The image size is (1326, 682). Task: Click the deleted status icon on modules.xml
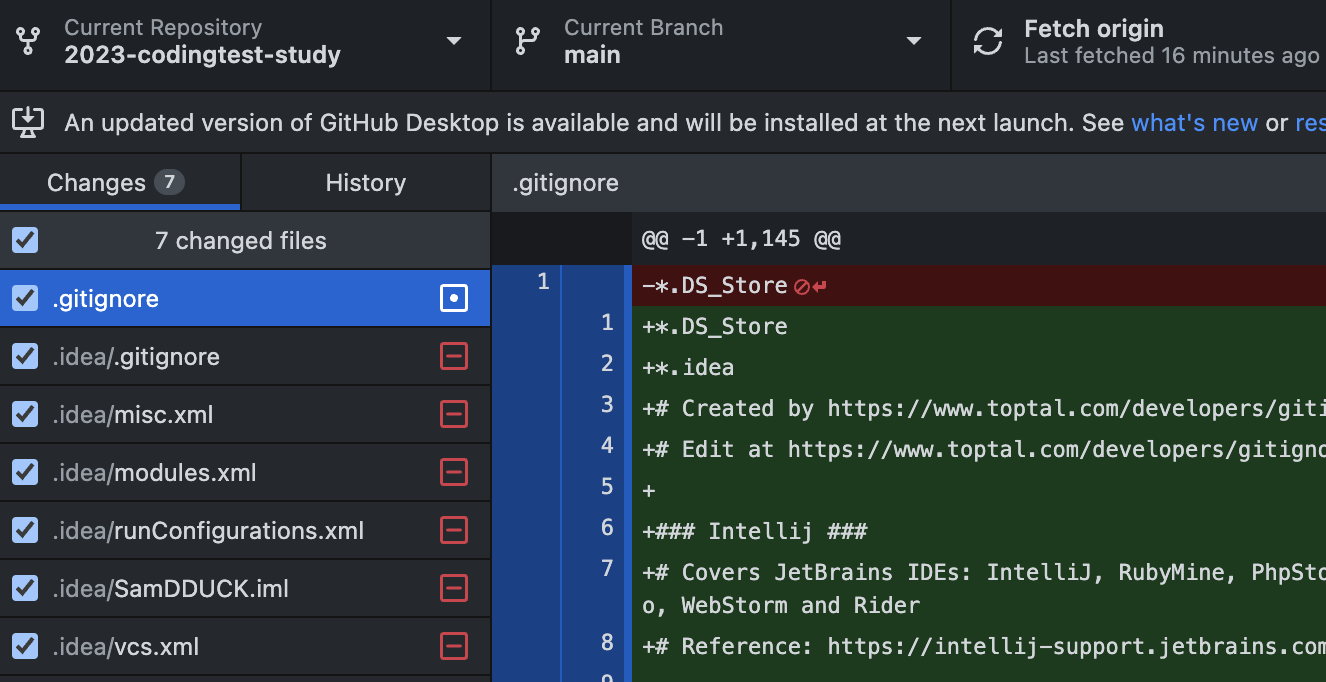(454, 472)
